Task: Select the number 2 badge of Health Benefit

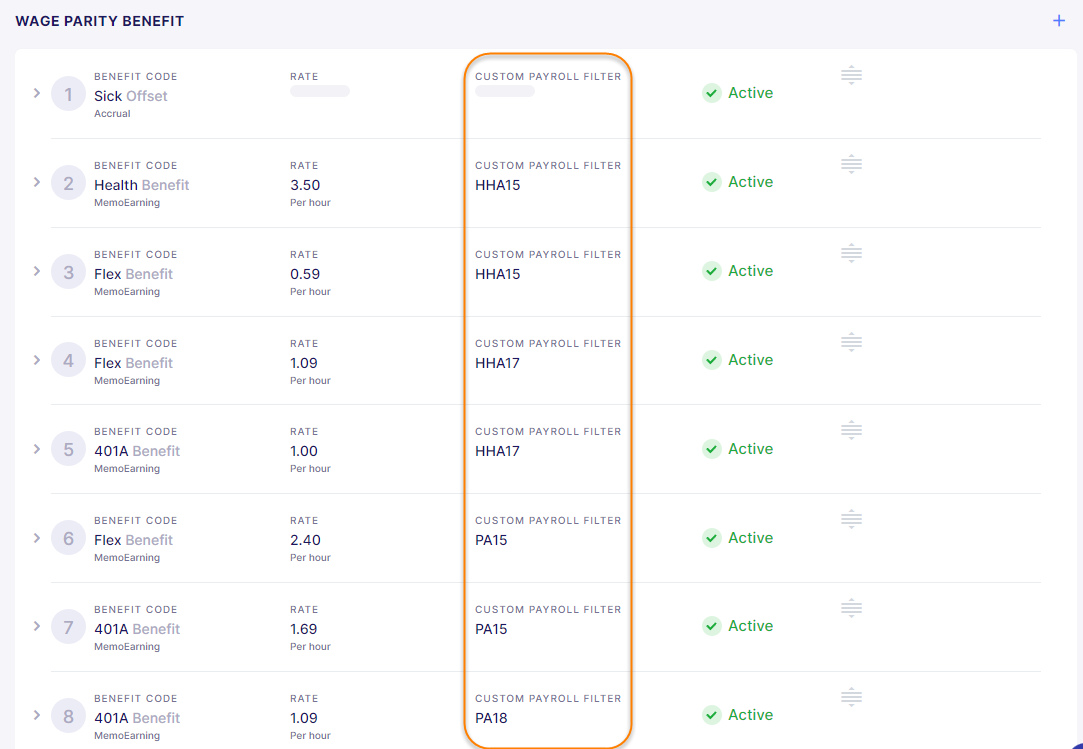Action: tap(68, 183)
